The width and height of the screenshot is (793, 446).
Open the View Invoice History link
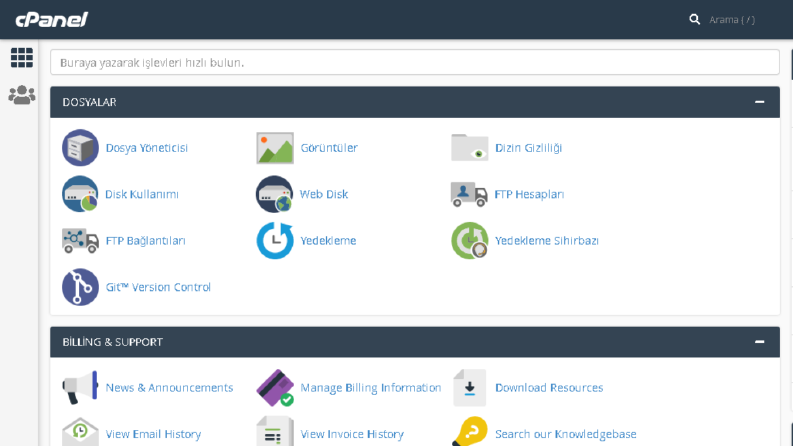[352, 434]
